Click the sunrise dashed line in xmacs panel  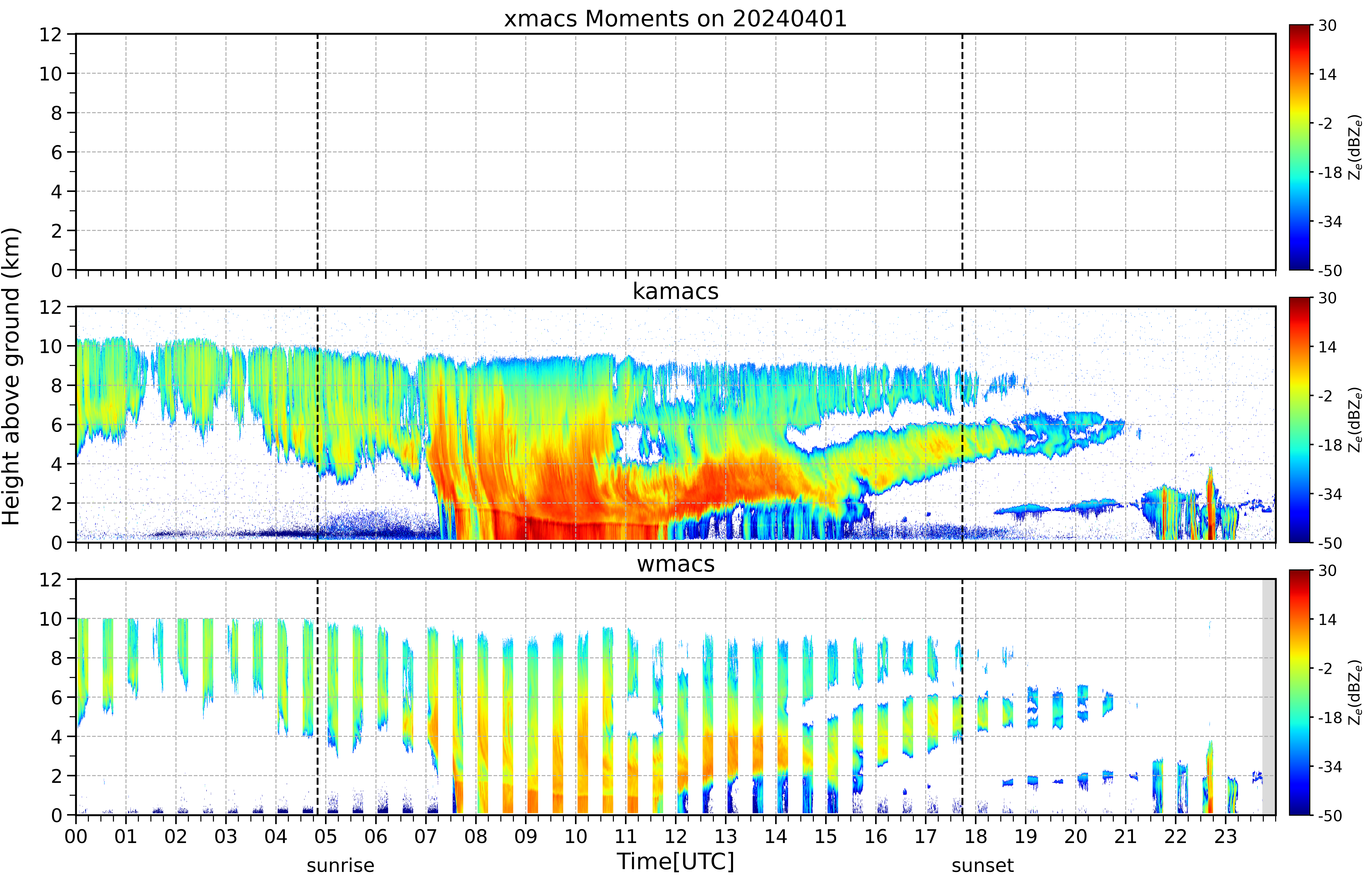pyautogui.click(x=317, y=152)
